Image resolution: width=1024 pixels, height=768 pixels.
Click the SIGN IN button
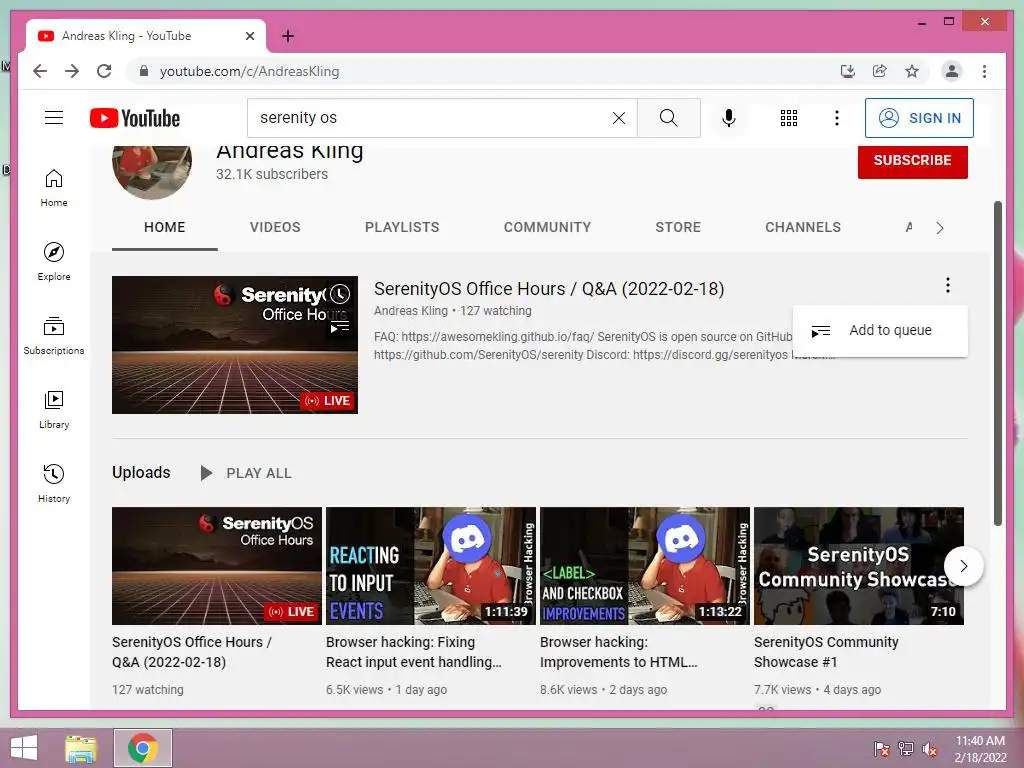tap(919, 118)
